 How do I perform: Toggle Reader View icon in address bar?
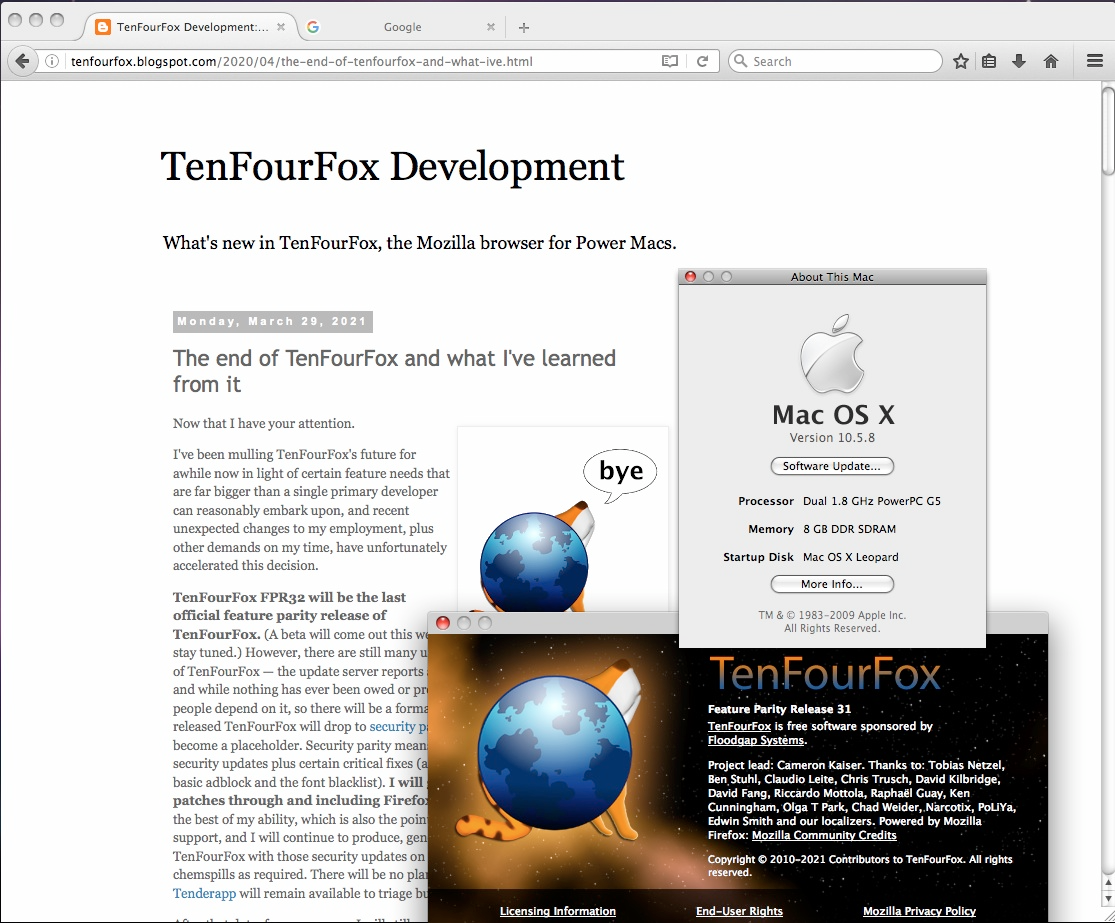[670, 61]
